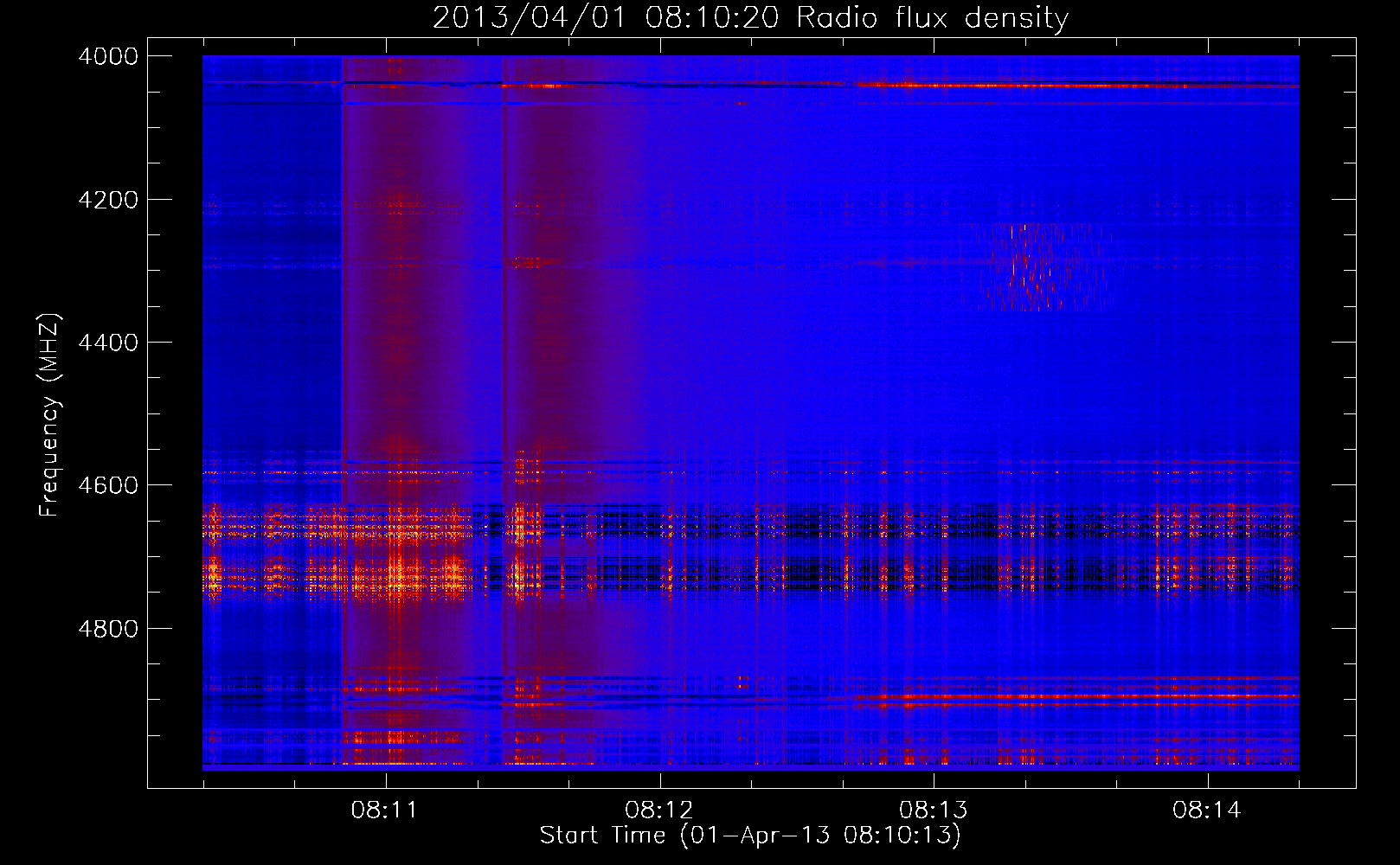Viewport: 1400px width, 865px height.
Task: Select the '4200' frequency axis label
Action: coord(108,200)
